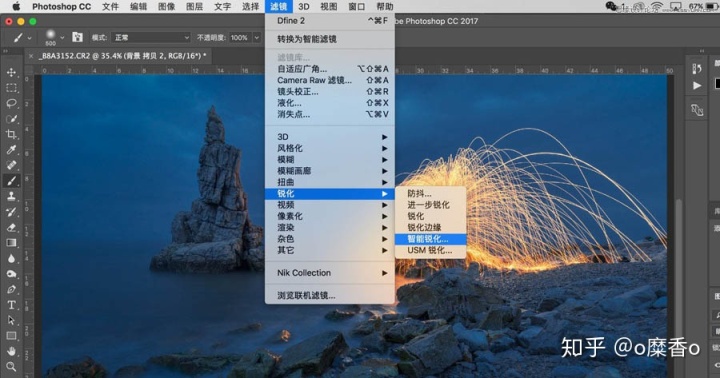This screenshot has height=378, width=720.
Task: Select the History Brush tool
Action: pyautogui.click(x=11, y=212)
